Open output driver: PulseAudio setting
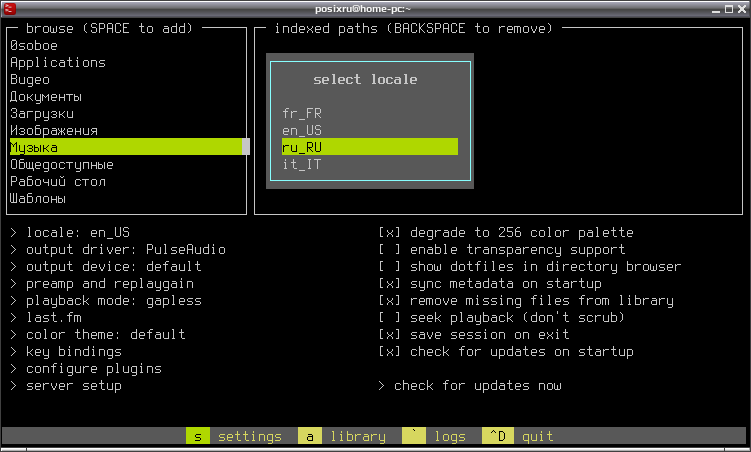 pos(118,249)
